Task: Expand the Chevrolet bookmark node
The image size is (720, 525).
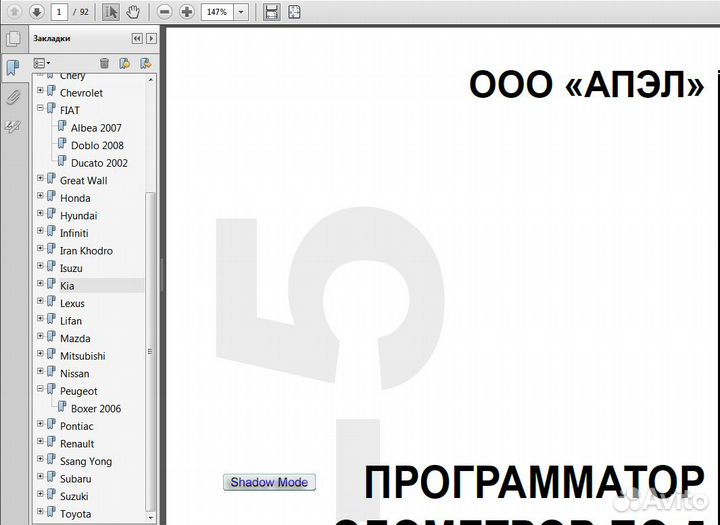Action: (x=40, y=90)
